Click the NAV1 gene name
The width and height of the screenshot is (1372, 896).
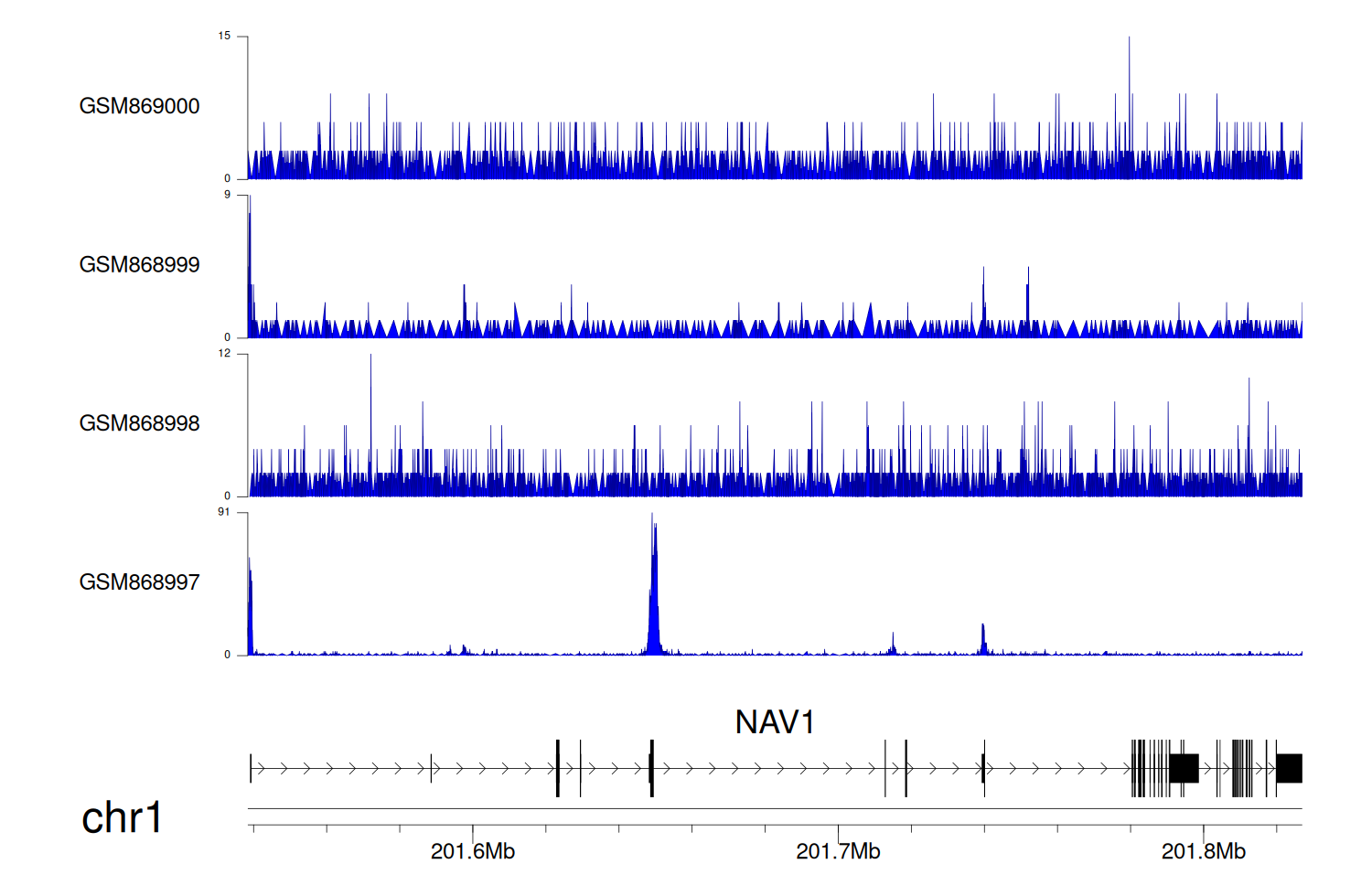pyautogui.click(x=775, y=722)
